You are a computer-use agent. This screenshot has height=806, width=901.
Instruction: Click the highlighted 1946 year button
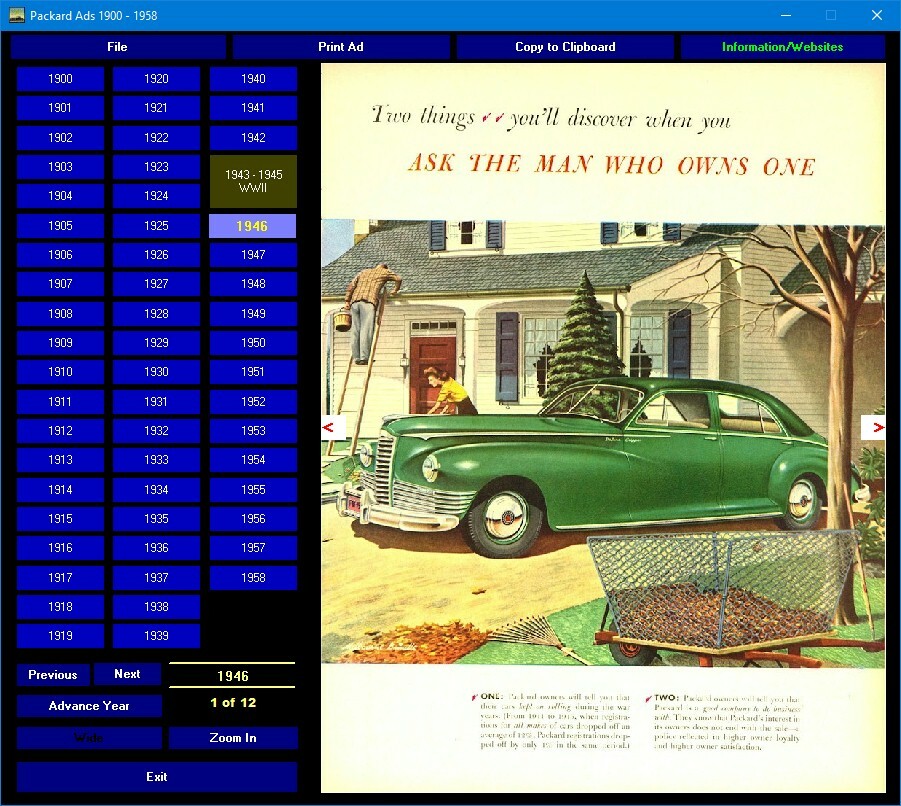(252, 226)
